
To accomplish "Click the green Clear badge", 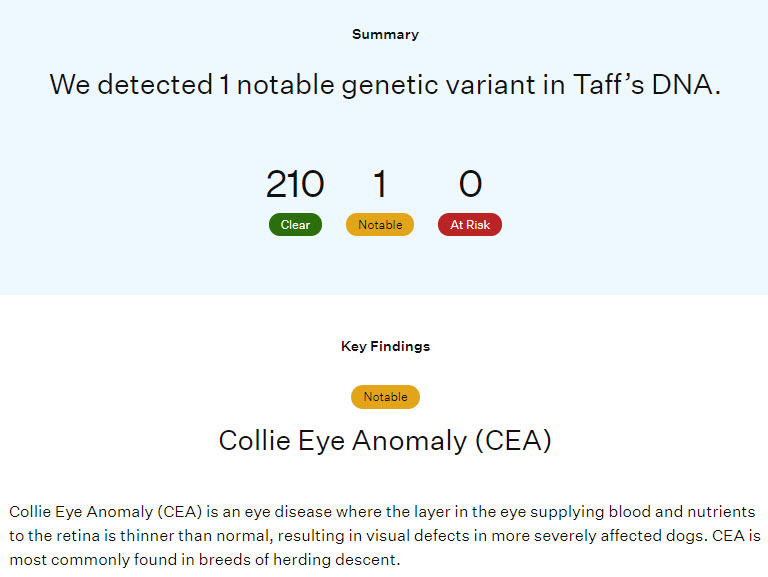I will pyautogui.click(x=295, y=225).
